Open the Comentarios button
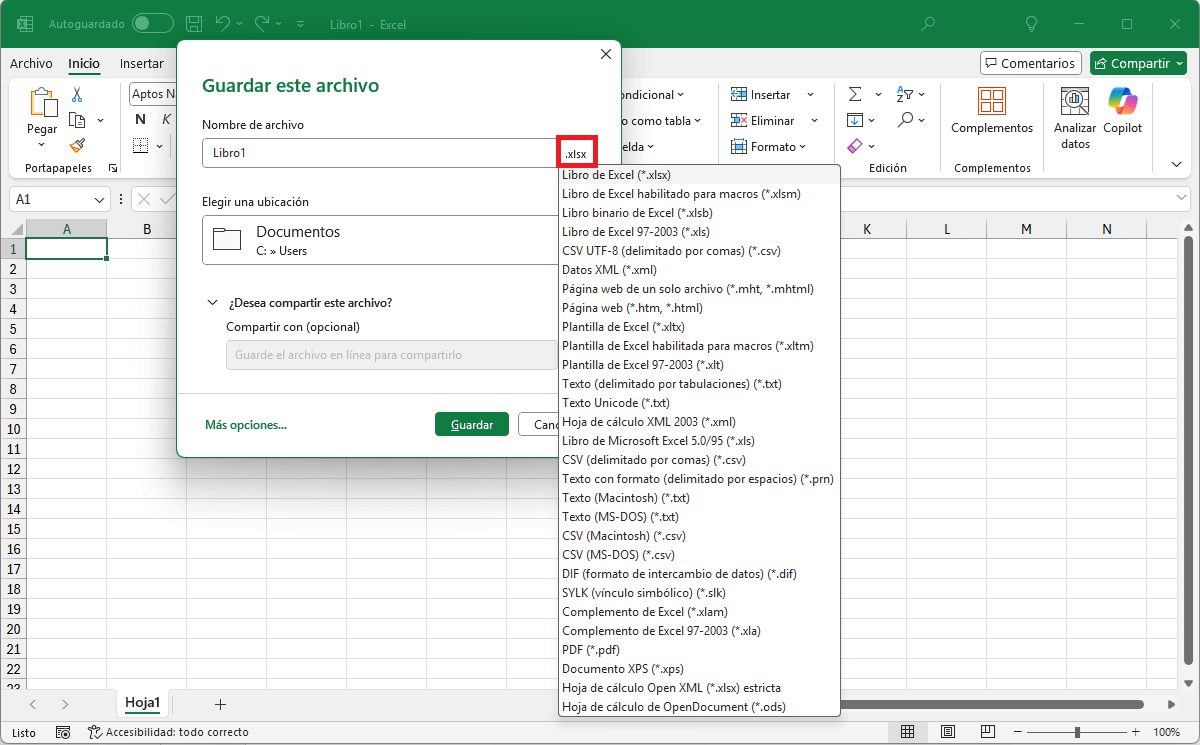Viewport: 1200px width, 745px height. tap(1031, 63)
